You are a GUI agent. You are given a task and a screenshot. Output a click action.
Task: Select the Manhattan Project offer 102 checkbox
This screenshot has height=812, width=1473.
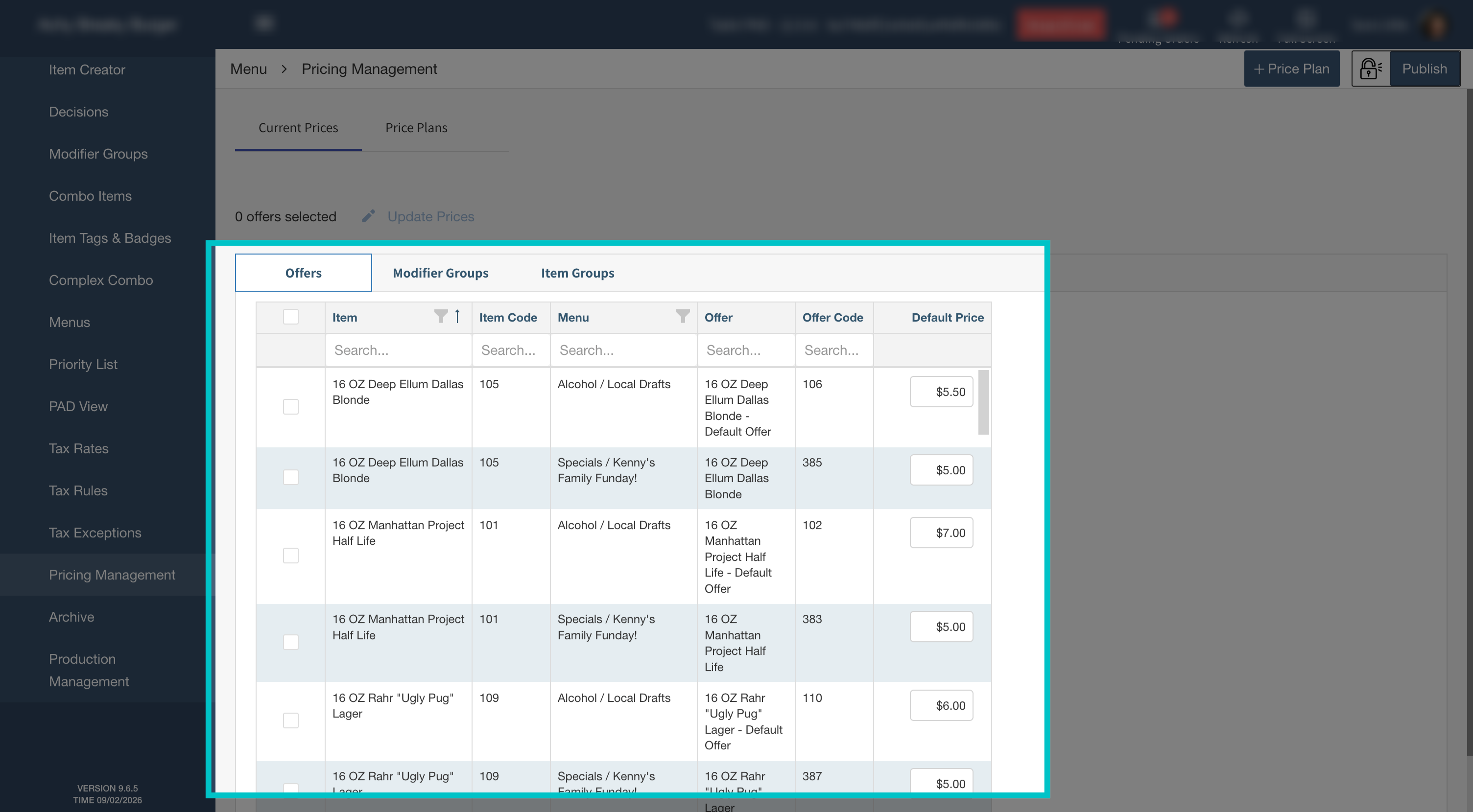coord(290,556)
